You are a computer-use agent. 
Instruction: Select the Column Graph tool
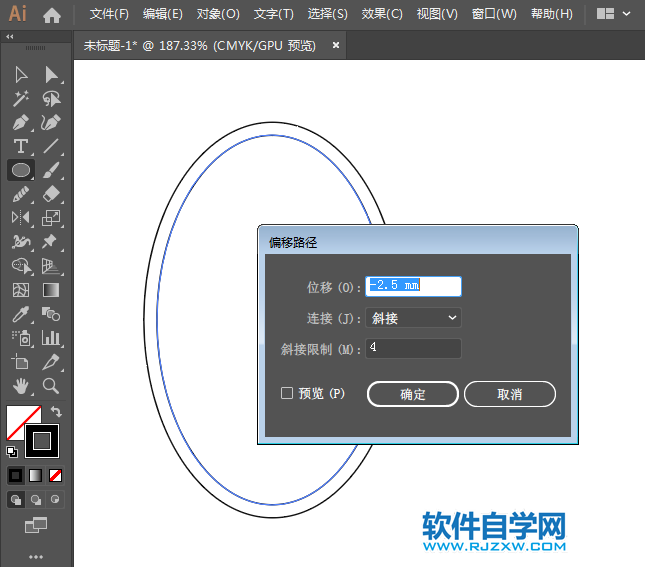click(51, 338)
